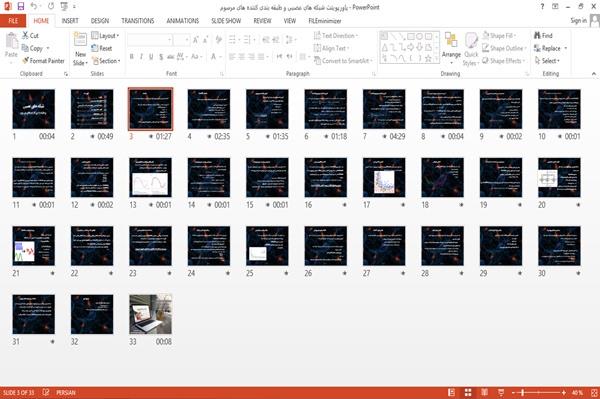Select Format Painter brush
The width and height of the screenshot is (600, 399).
pos(43,61)
